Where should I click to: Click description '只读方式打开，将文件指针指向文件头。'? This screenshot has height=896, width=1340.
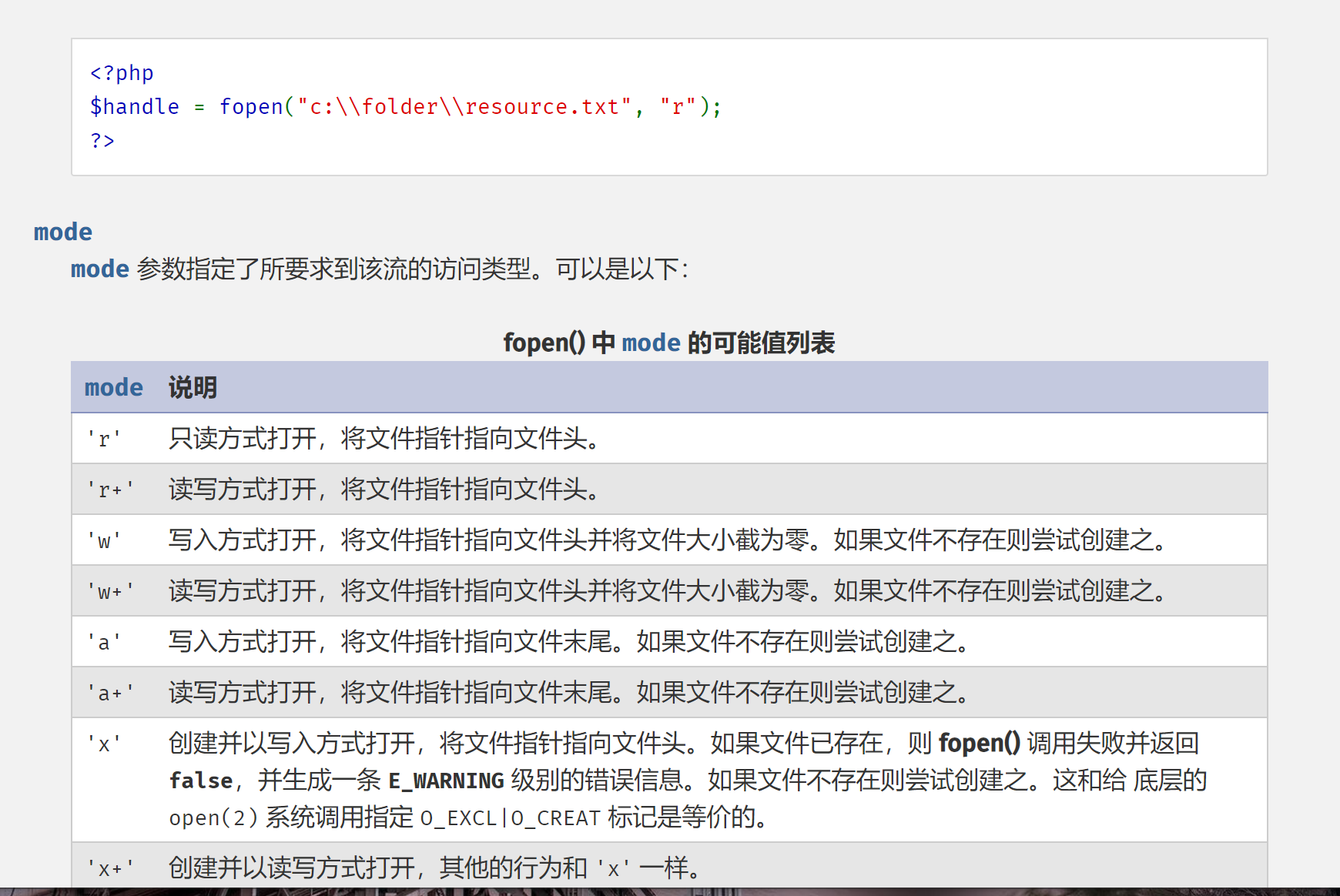(x=384, y=439)
